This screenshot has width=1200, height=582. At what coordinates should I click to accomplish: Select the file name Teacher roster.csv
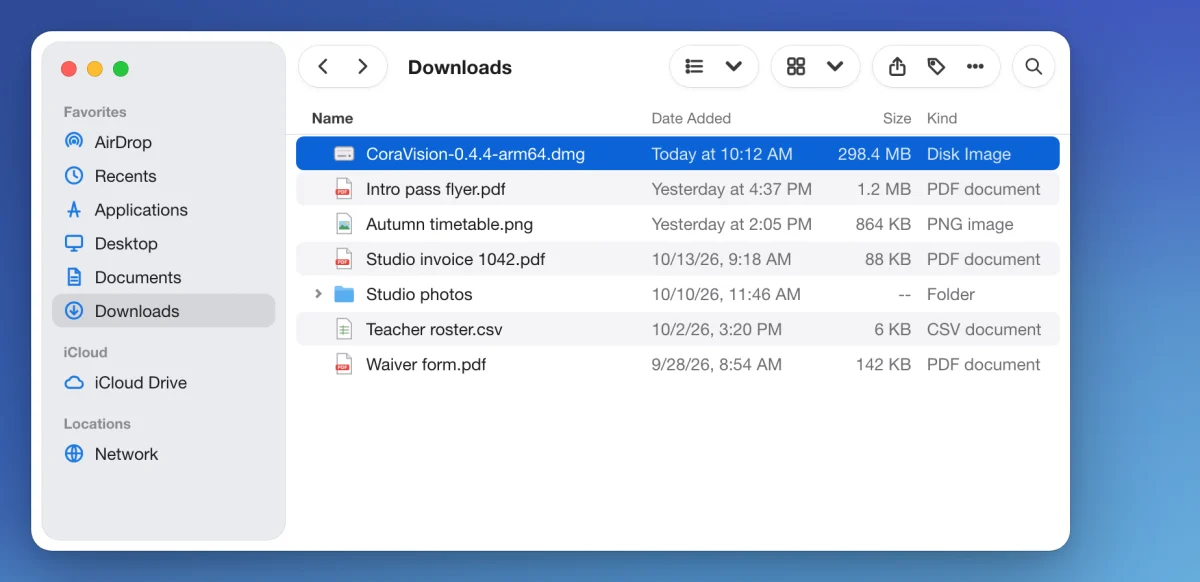point(434,329)
